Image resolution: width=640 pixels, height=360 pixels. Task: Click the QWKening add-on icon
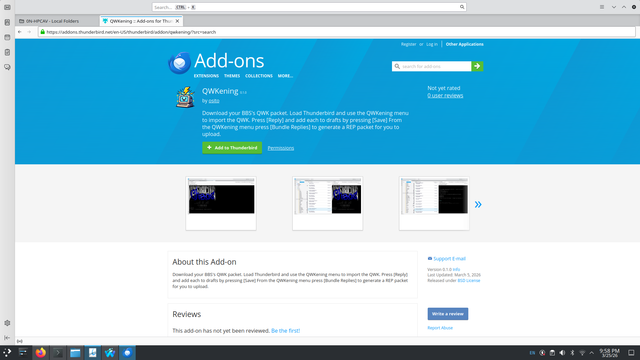185,97
